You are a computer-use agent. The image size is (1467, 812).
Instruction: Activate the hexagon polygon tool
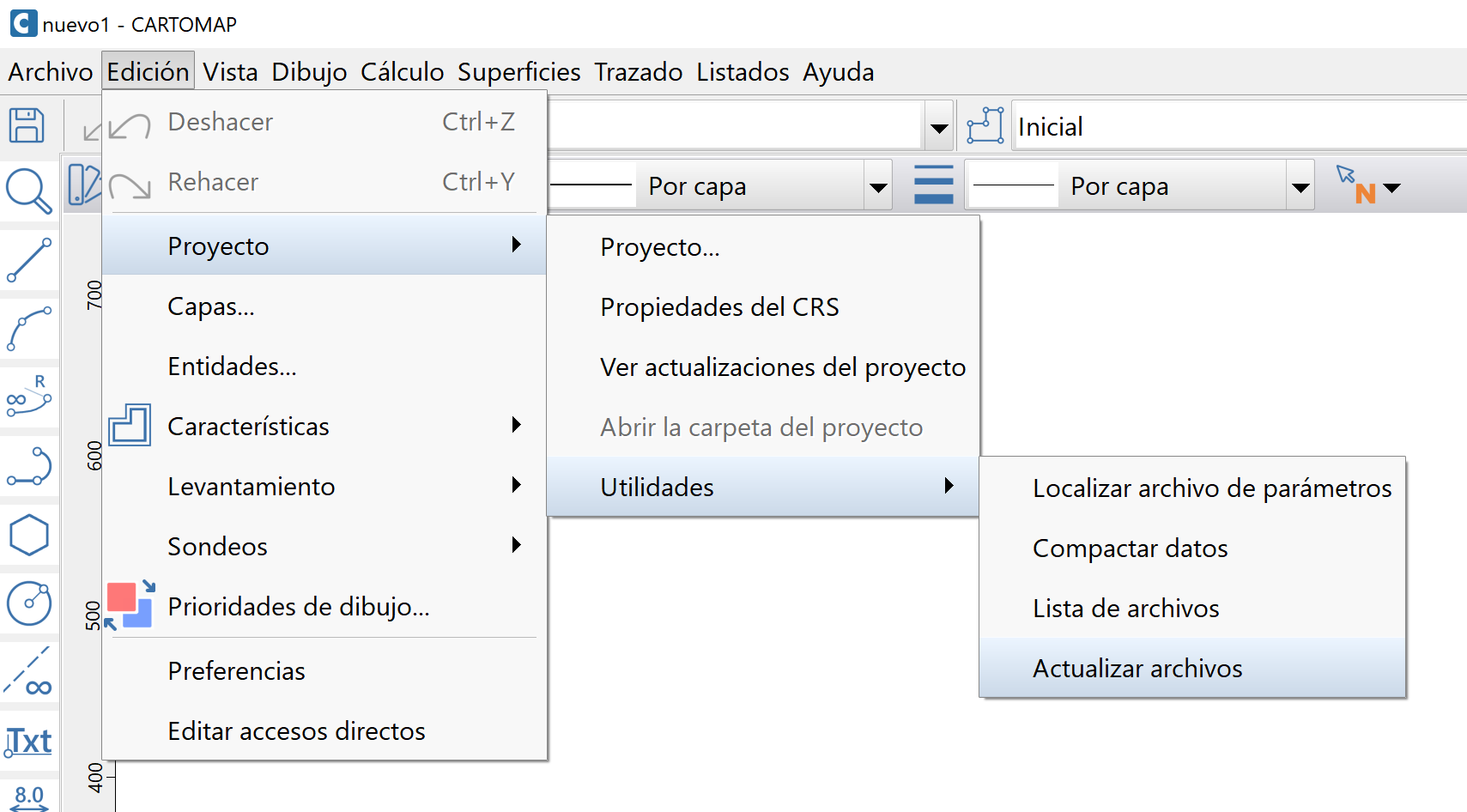click(x=27, y=534)
